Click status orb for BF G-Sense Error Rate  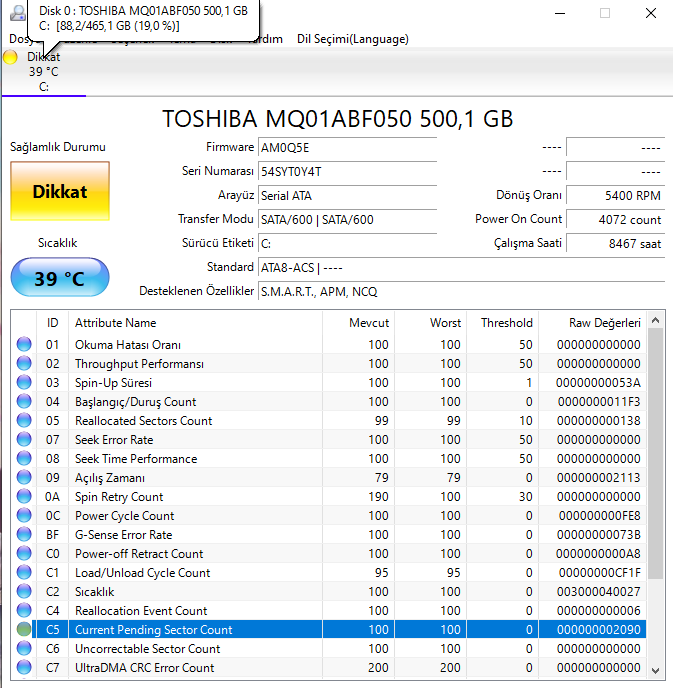(x=24, y=534)
